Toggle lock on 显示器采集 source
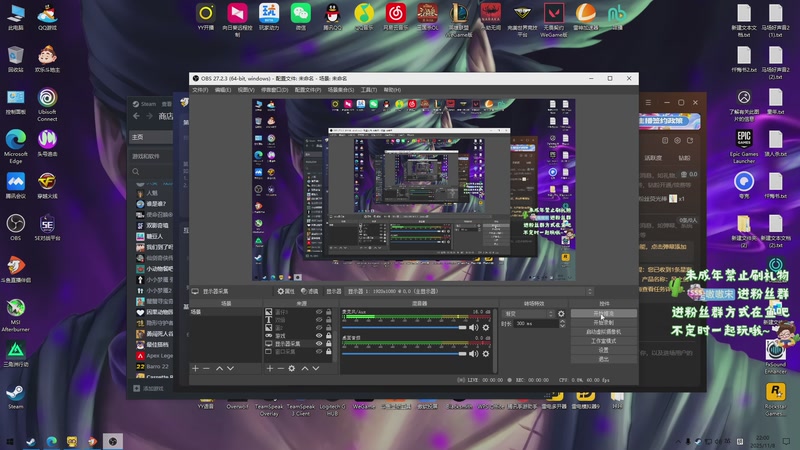800x450 pixels. (x=329, y=343)
